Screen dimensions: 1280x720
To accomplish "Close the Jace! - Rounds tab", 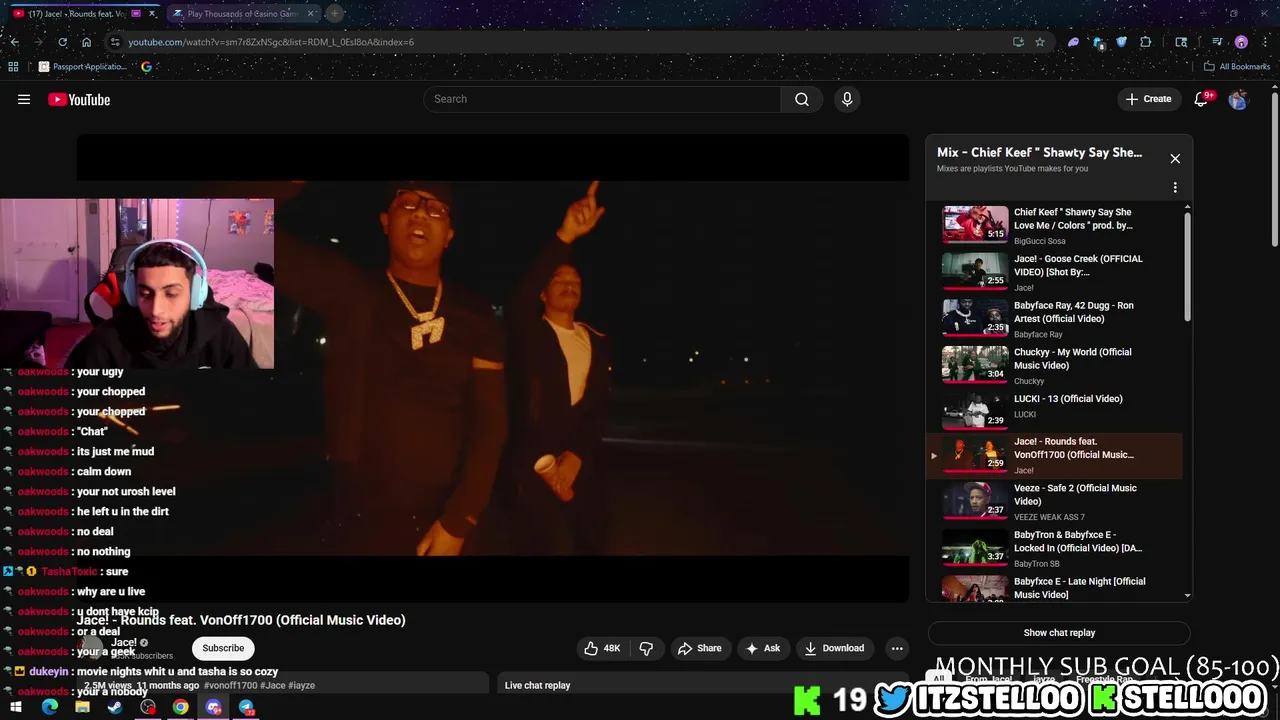I will 152,14.
